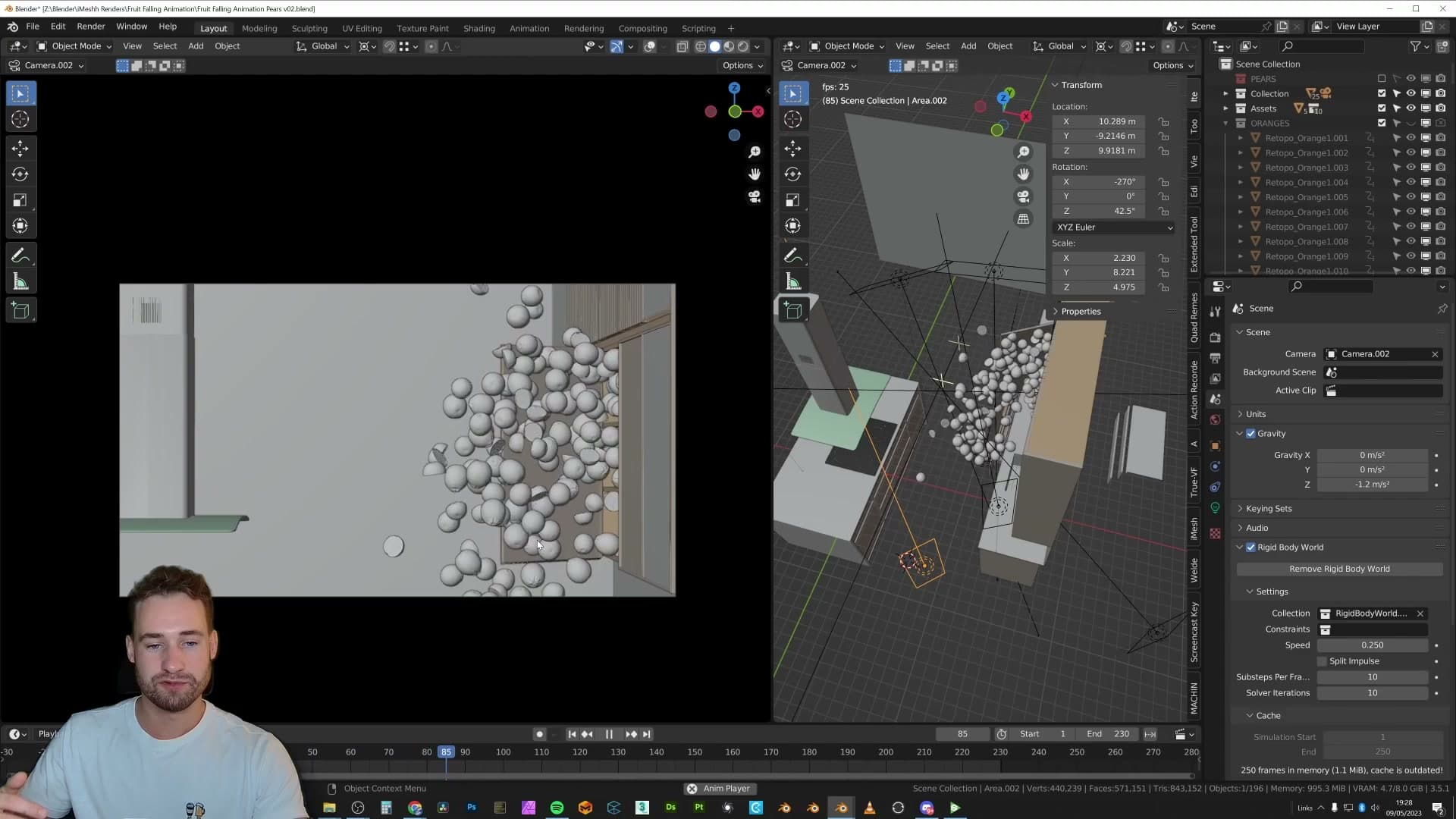Disable the Rigid Body World checkbox

[x=1250, y=548]
